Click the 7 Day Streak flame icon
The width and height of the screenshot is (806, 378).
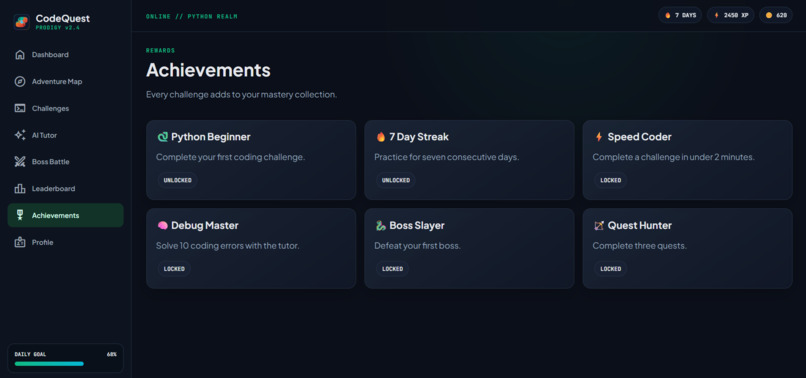[x=381, y=137]
